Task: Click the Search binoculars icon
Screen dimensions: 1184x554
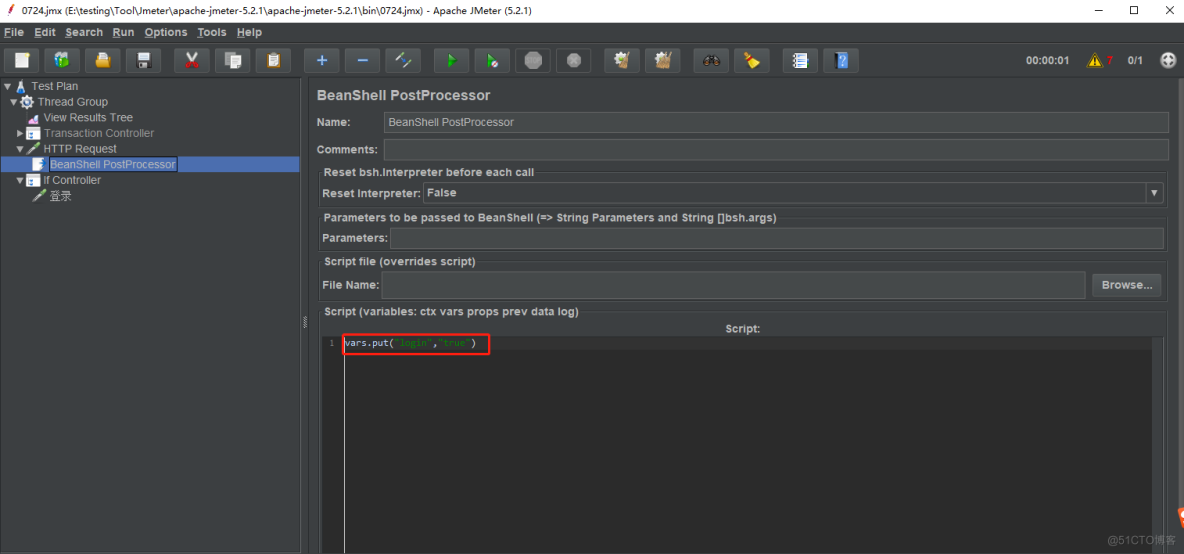Action: (711, 60)
